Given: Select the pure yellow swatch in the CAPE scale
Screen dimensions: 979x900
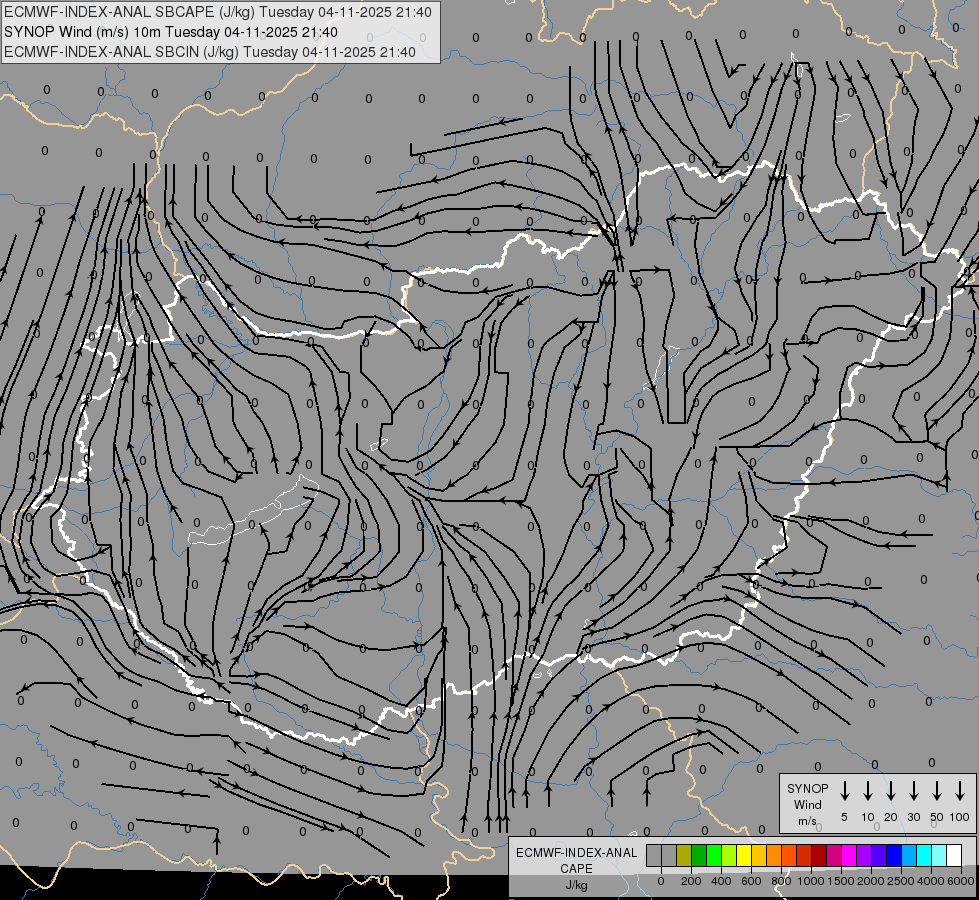Looking at the screenshot, I should 744,855.
